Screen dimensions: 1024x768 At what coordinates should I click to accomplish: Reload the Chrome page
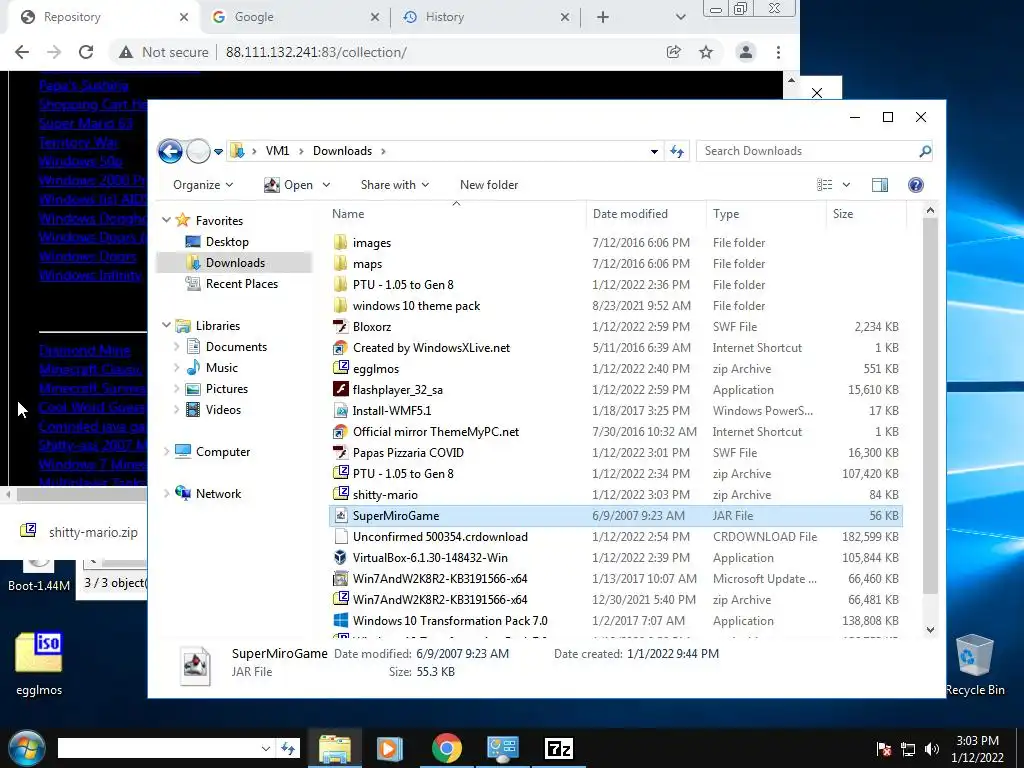86,52
